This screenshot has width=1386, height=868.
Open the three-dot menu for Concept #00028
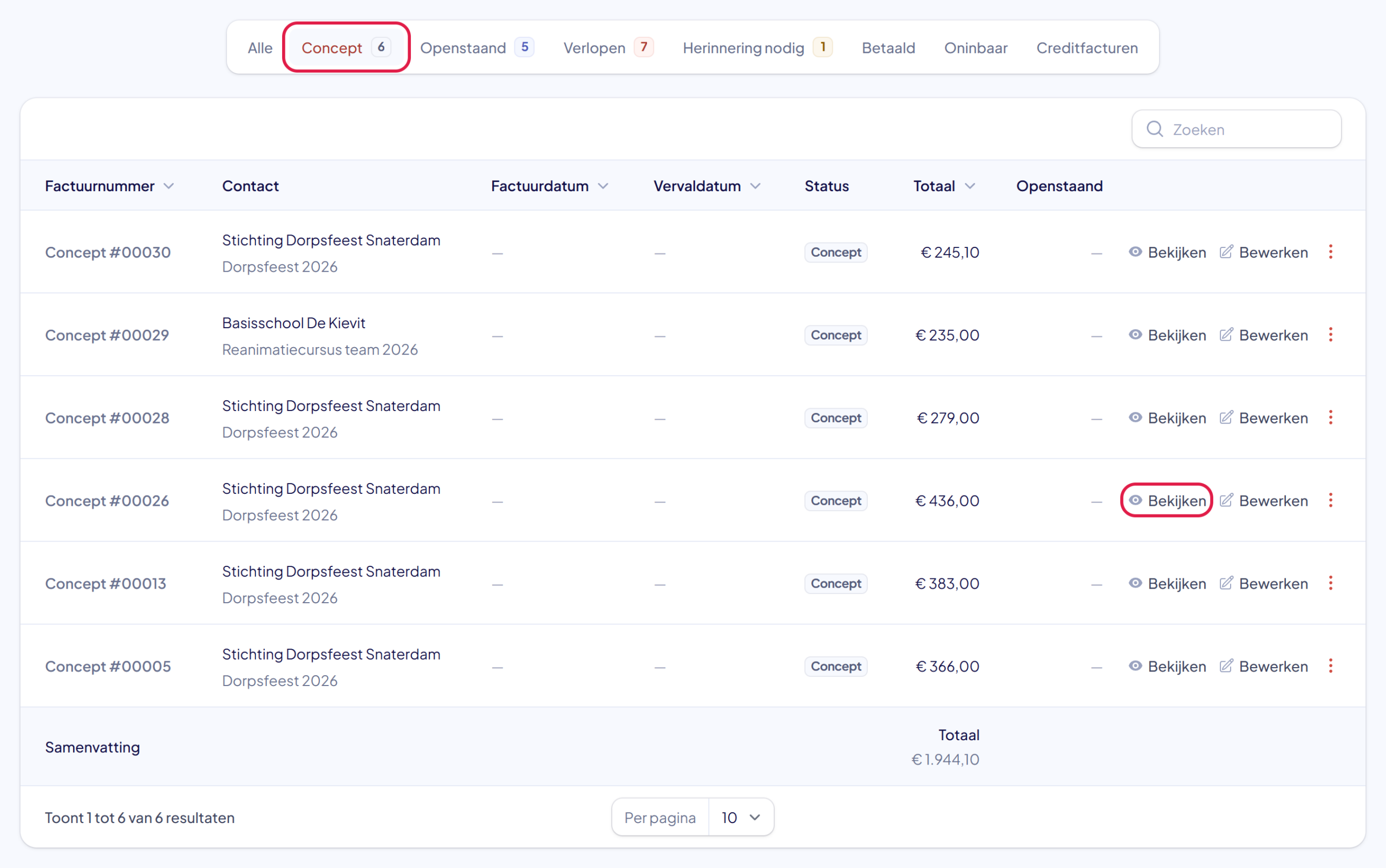pyautogui.click(x=1330, y=417)
